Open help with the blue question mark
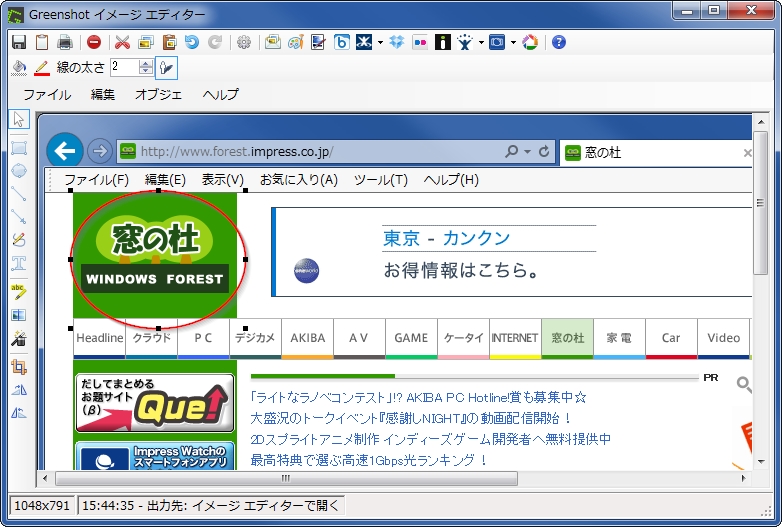 (x=559, y=42)
